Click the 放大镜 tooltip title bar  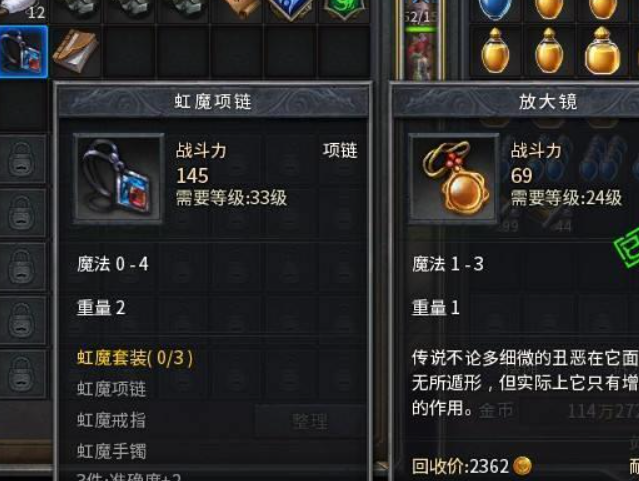click(516, 101)
